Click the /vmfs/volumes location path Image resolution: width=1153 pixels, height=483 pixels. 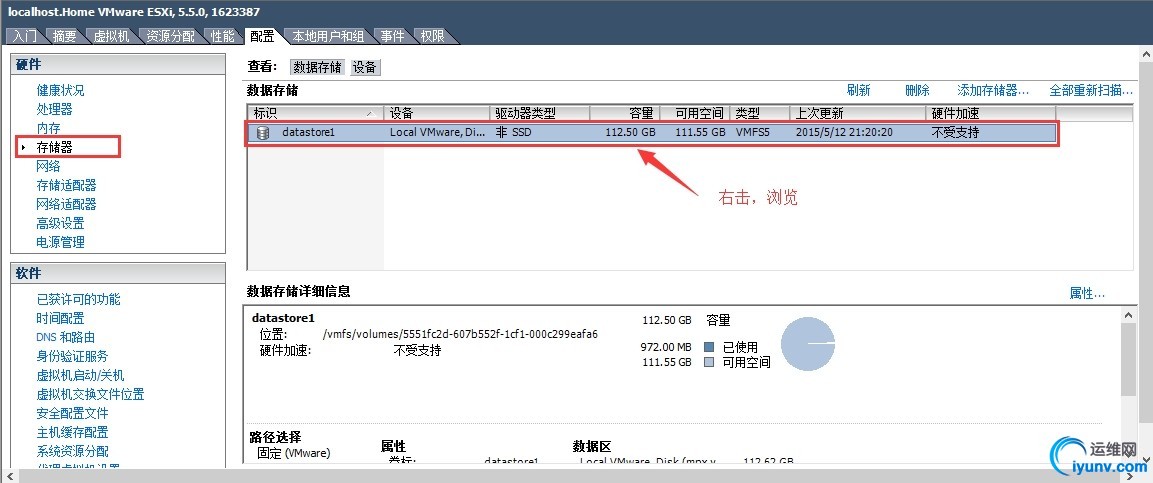click(x=460, y=334)
